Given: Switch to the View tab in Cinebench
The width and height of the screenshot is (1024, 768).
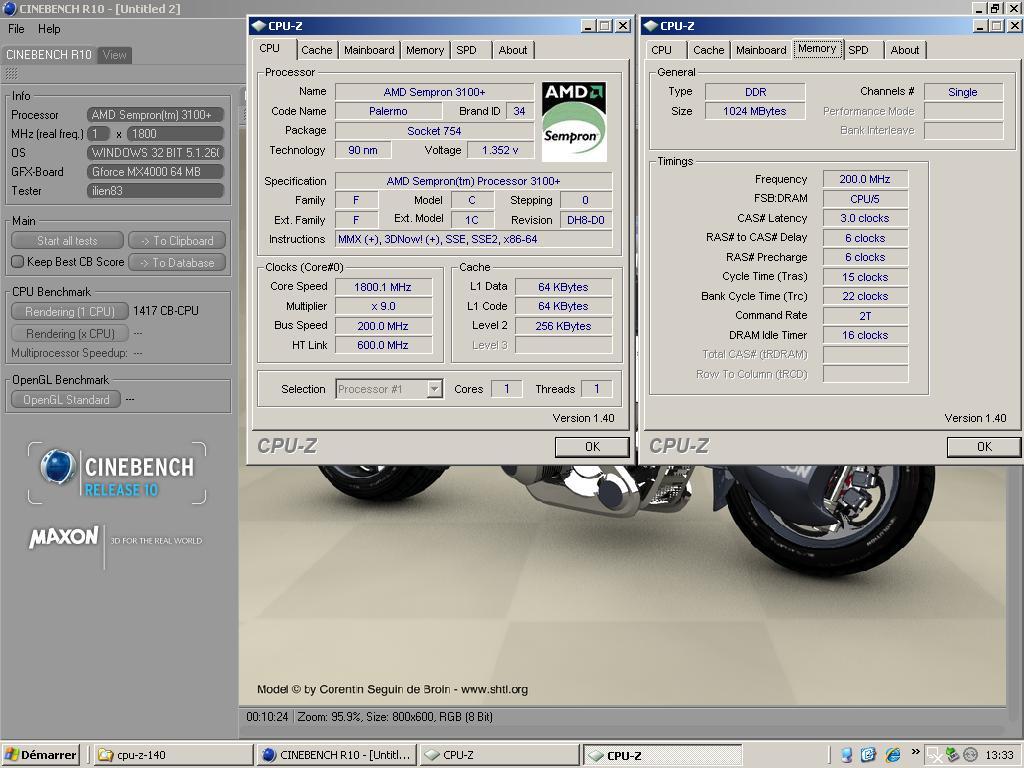Looking at the screenshot, I should 114,55.
